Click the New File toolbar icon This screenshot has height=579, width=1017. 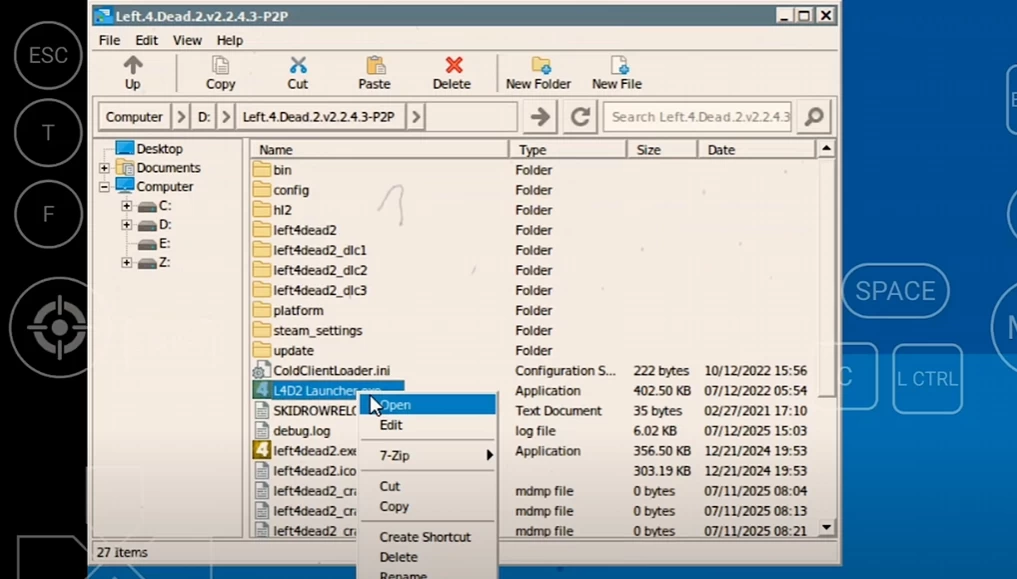click(x=617, y=66)
